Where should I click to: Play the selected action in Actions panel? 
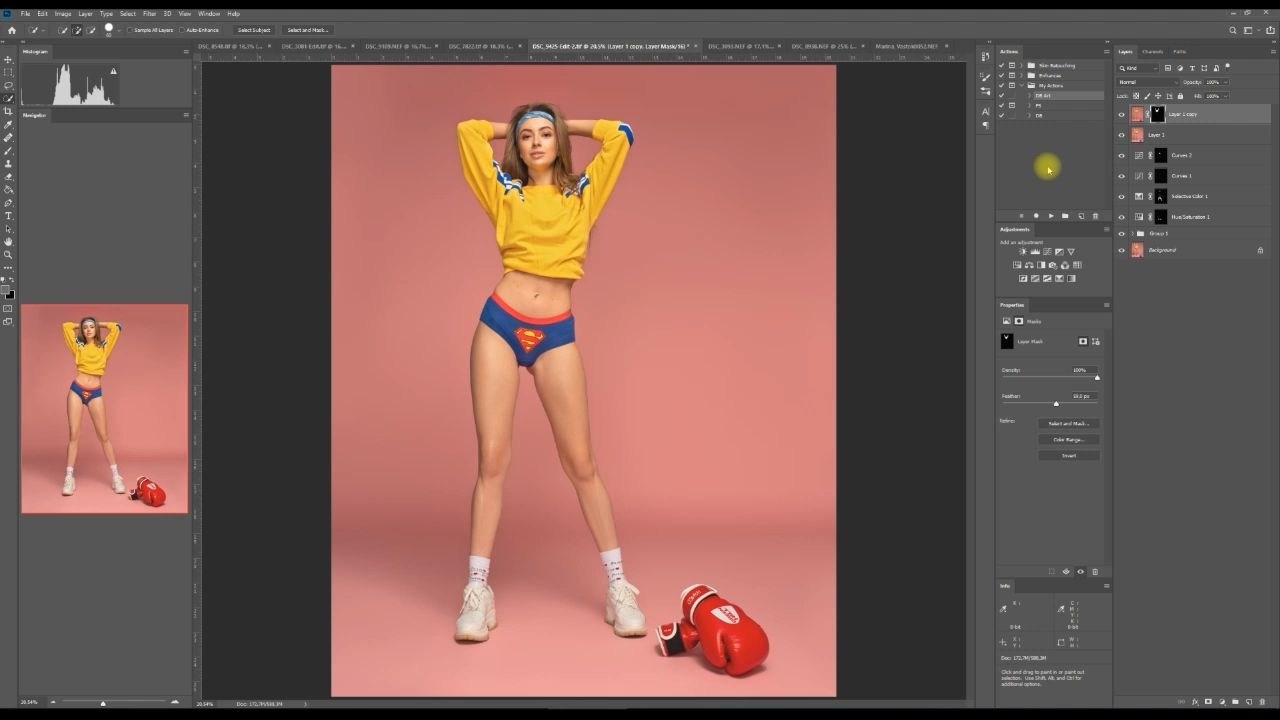1050,216
